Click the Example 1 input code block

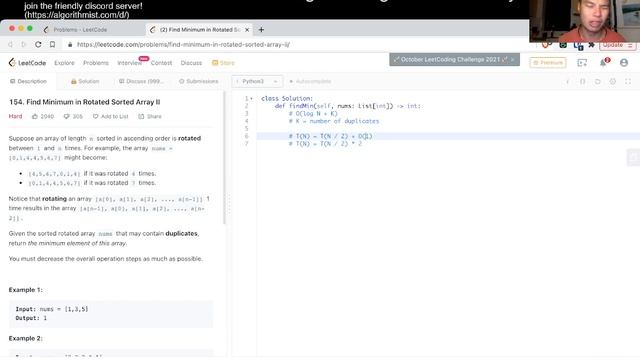tap(111, 313)
